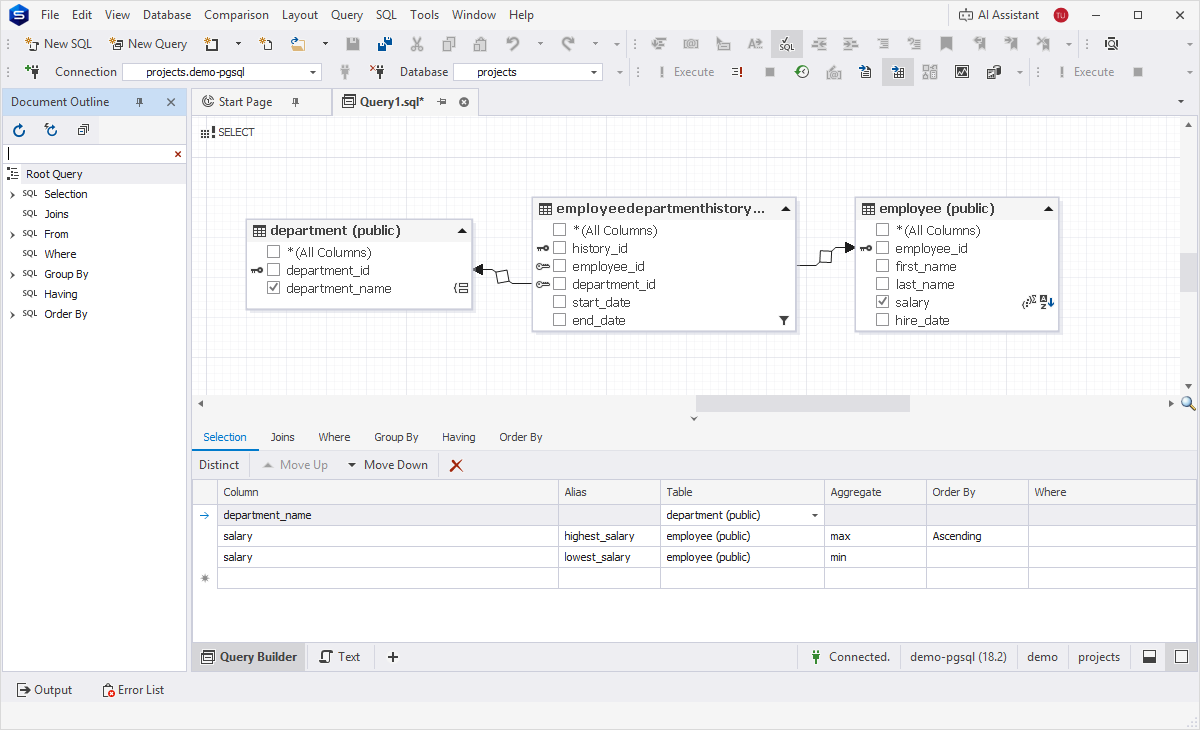Click the collapse all icon in Document Outline
The image size is (1200, 730).
point(83,130)
